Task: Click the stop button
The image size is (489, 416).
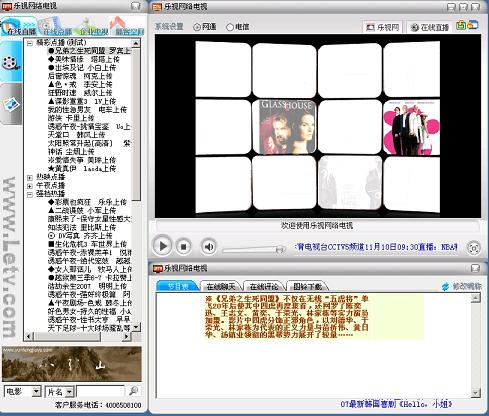Action: coord(183,247)
